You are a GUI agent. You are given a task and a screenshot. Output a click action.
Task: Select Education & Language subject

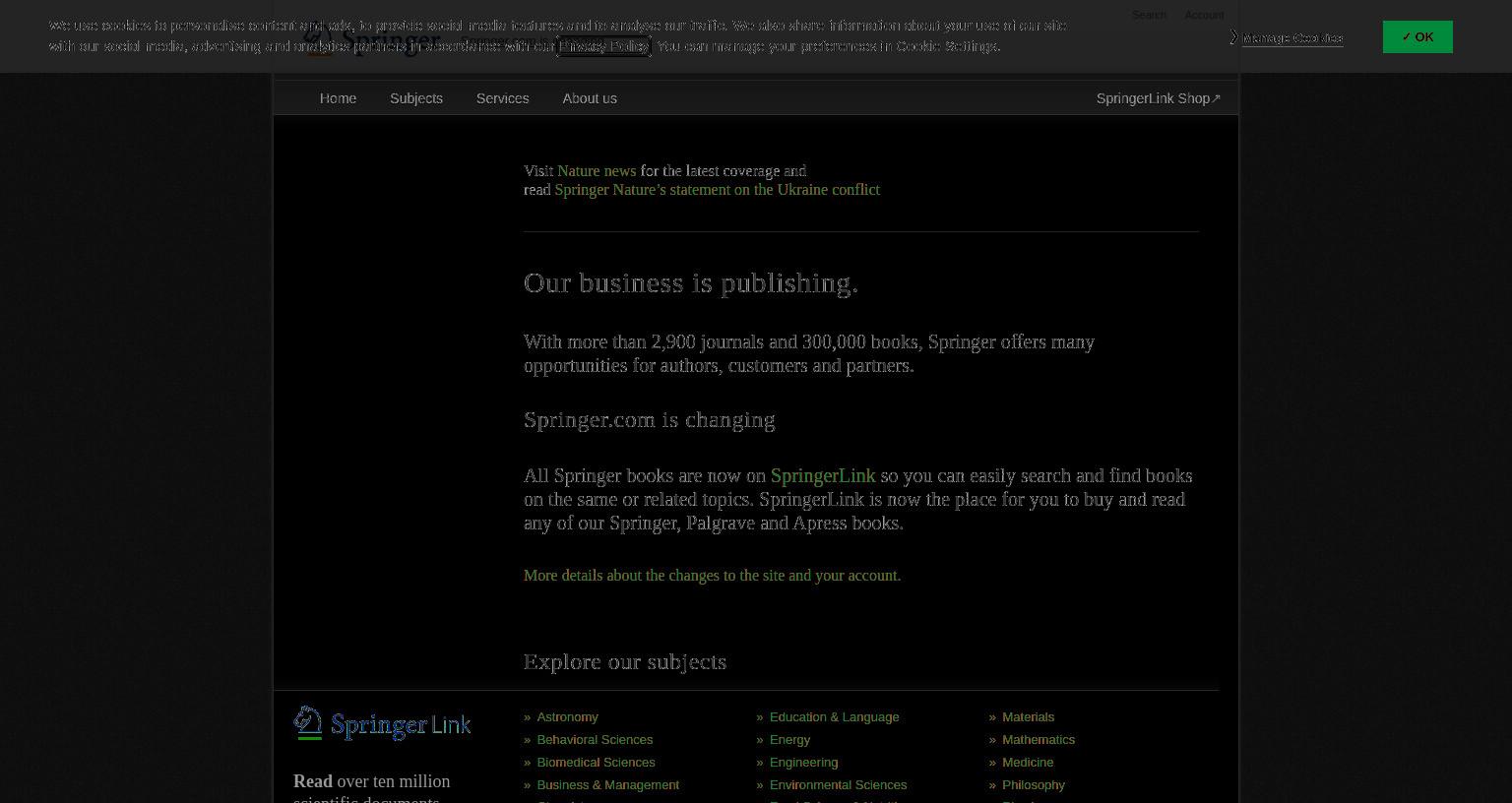(834, 717)
